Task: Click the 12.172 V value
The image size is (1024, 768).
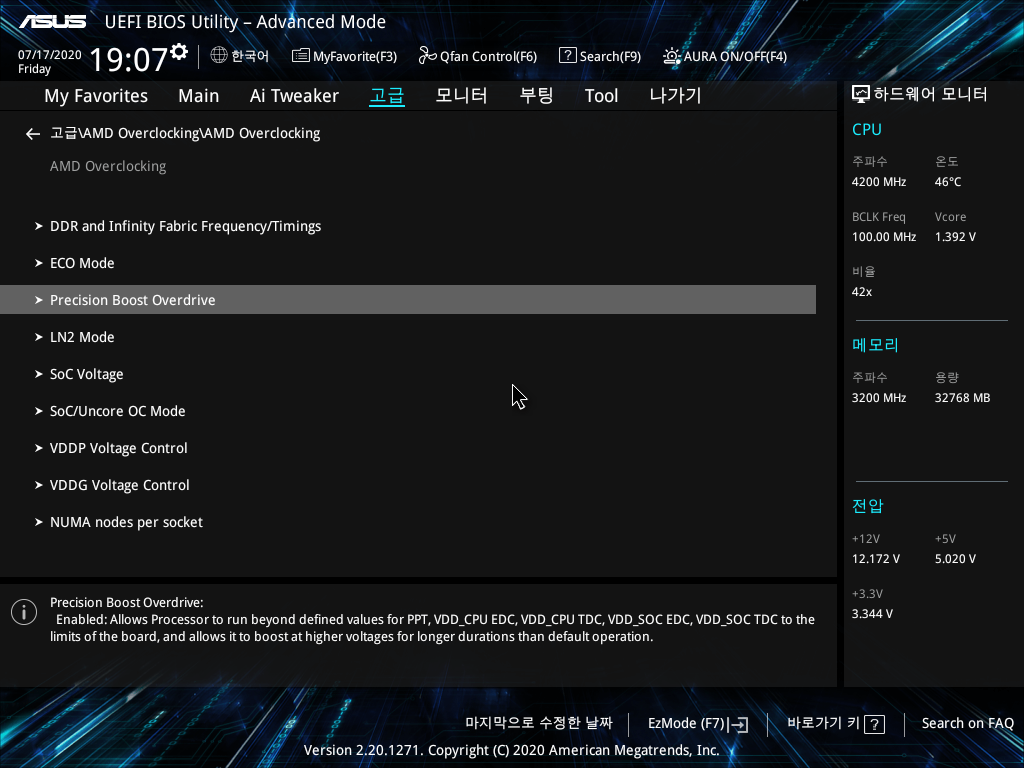Action: (875, 559)
